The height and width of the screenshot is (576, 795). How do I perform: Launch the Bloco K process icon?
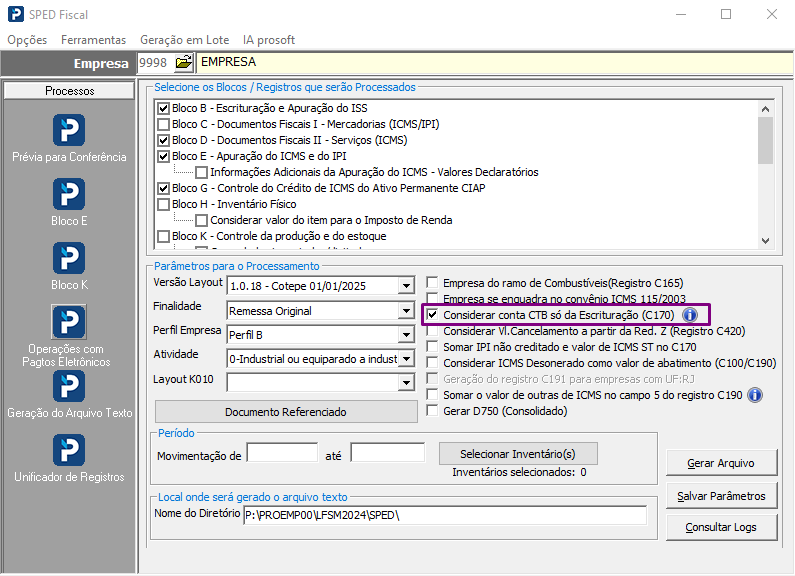[x=69, y=258]
